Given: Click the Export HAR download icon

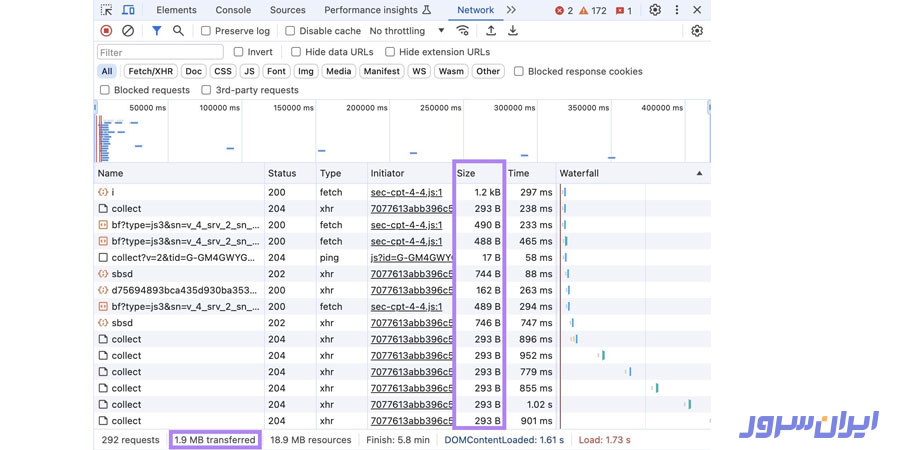Looking at the screenshot, I should tap(513, 31).
